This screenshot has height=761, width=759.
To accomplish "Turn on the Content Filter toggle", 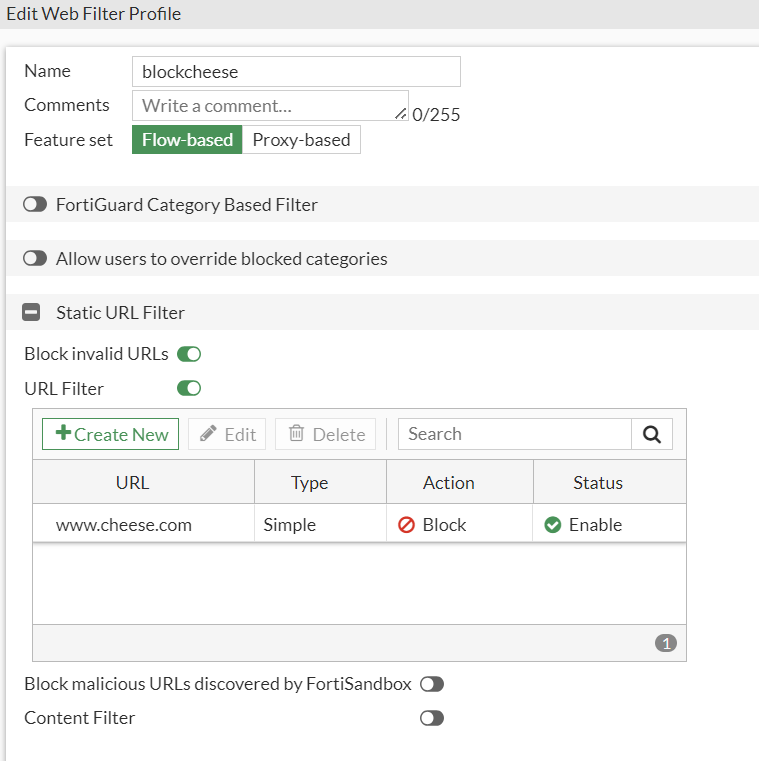I will click(x=432, y=718).
